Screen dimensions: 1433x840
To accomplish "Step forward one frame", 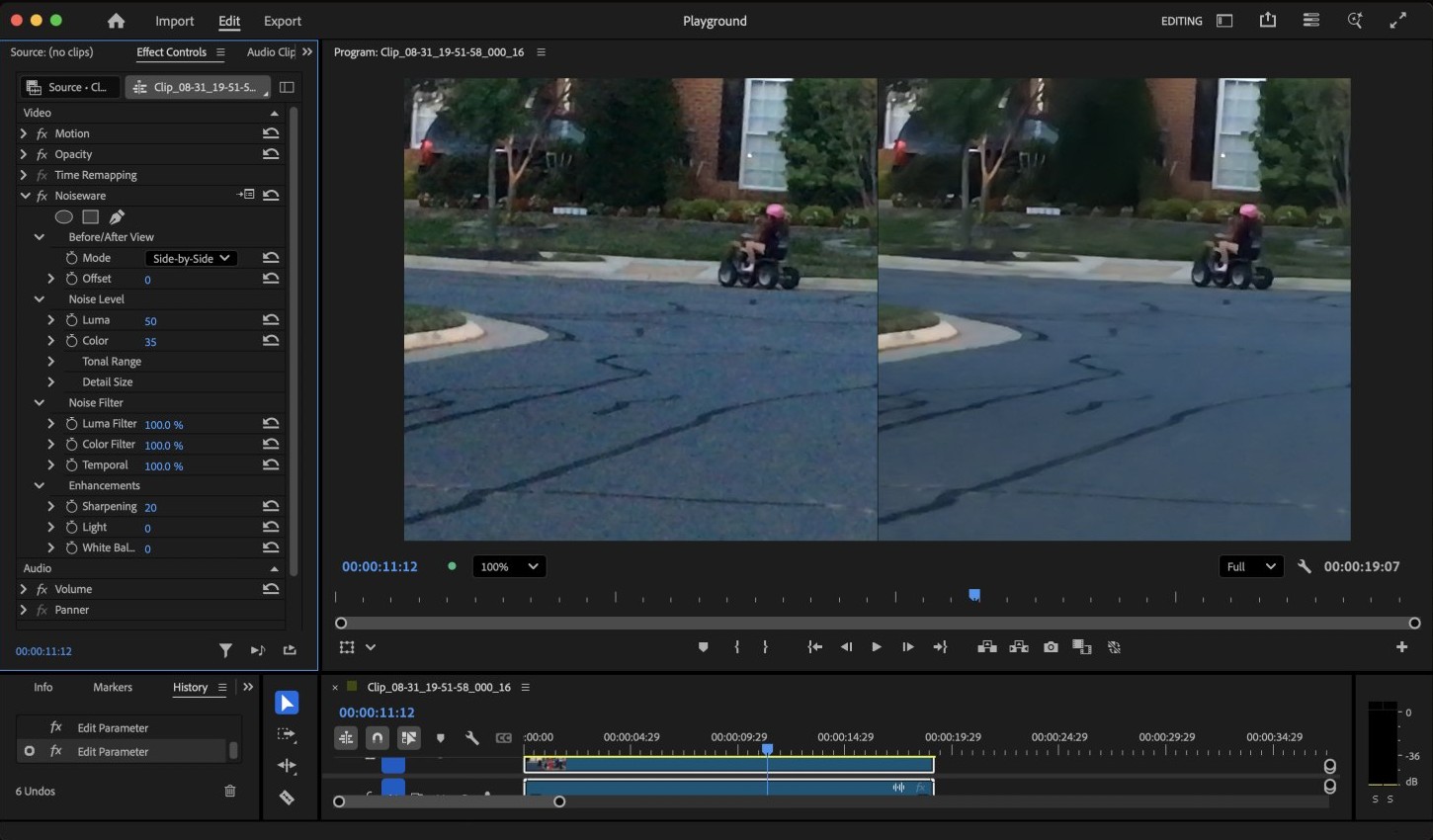I will (907, 647).
